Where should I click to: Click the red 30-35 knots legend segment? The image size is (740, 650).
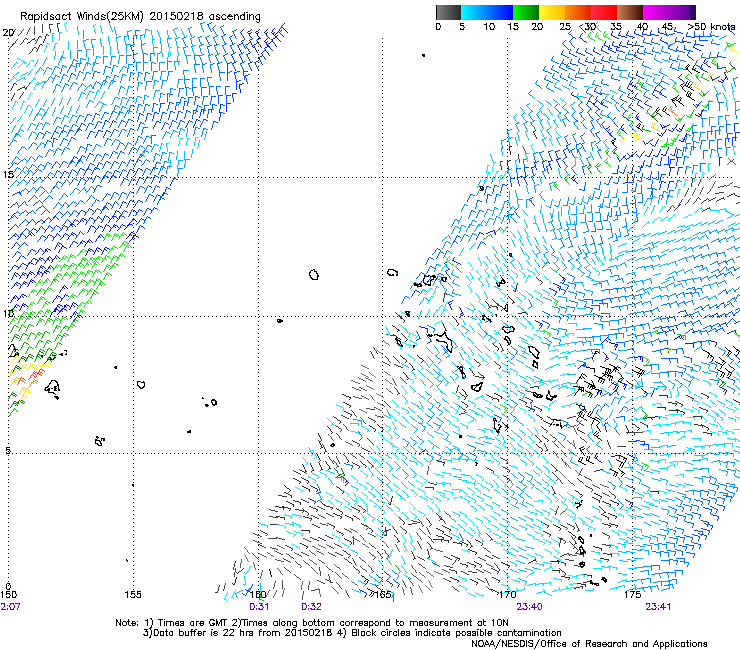coord(604,12)
